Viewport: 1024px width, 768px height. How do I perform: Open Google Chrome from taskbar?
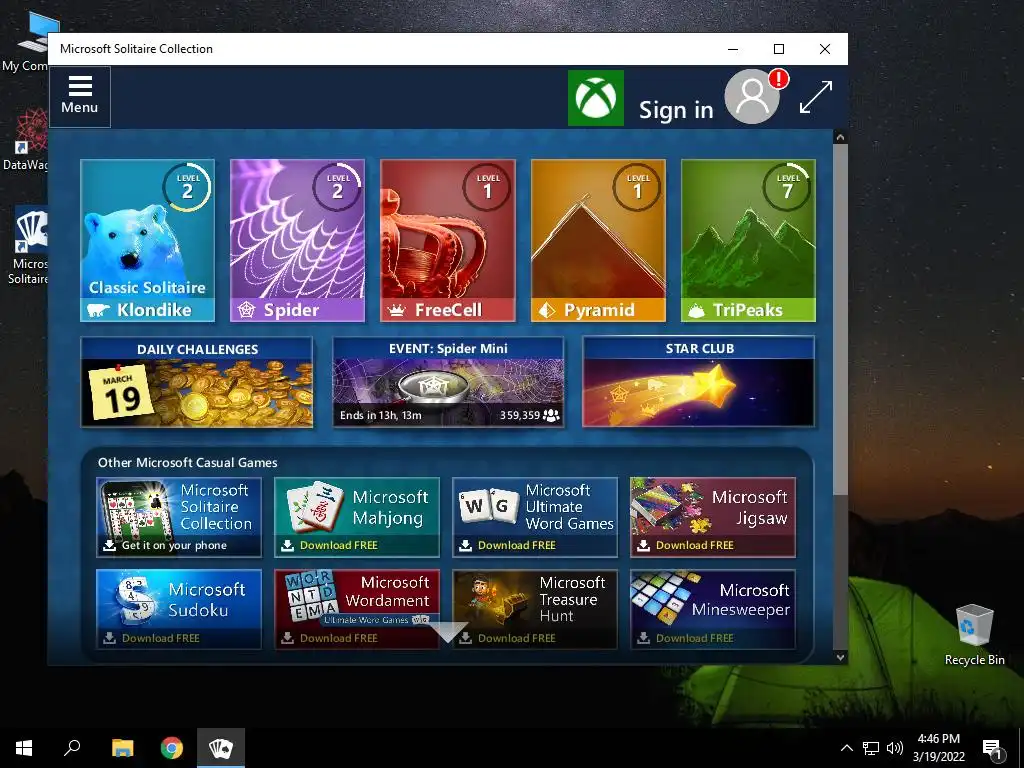click(172, 748)
